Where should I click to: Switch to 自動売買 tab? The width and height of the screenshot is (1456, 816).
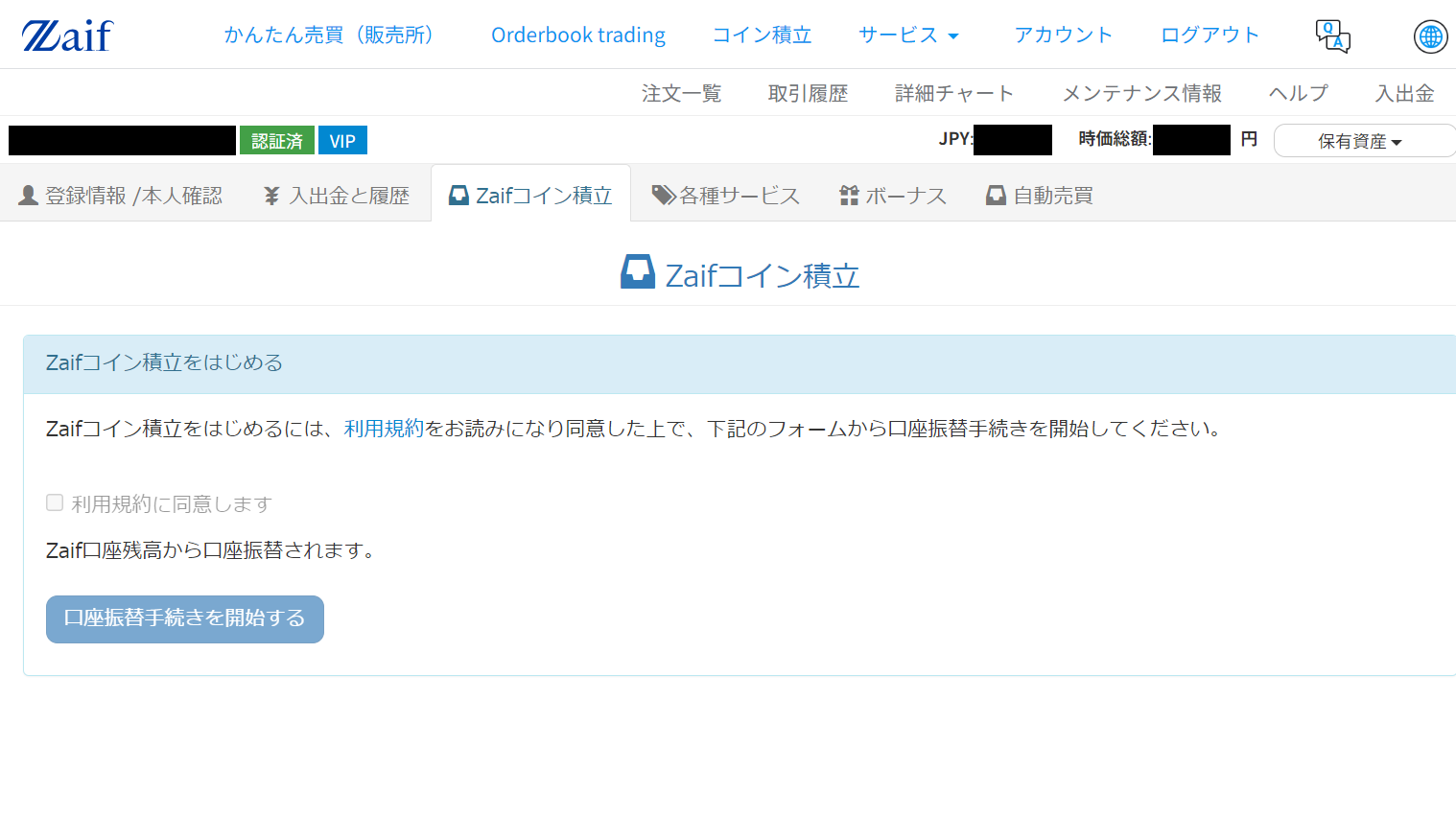coord(1040,196)
